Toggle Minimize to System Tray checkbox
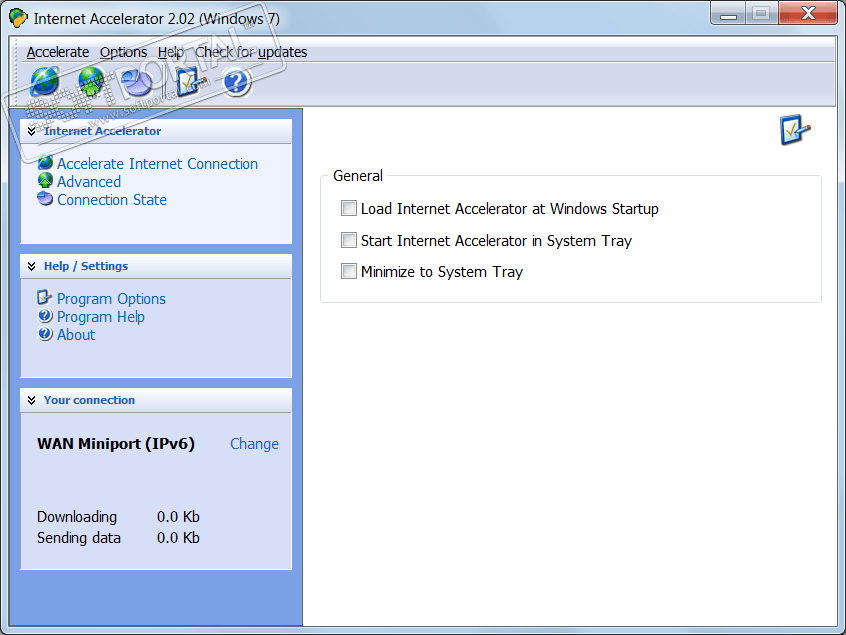 (x=349, y=271)
